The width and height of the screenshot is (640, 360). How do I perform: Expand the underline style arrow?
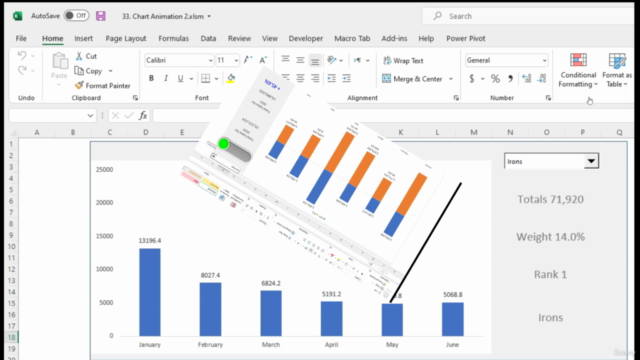tap(191, 78)
